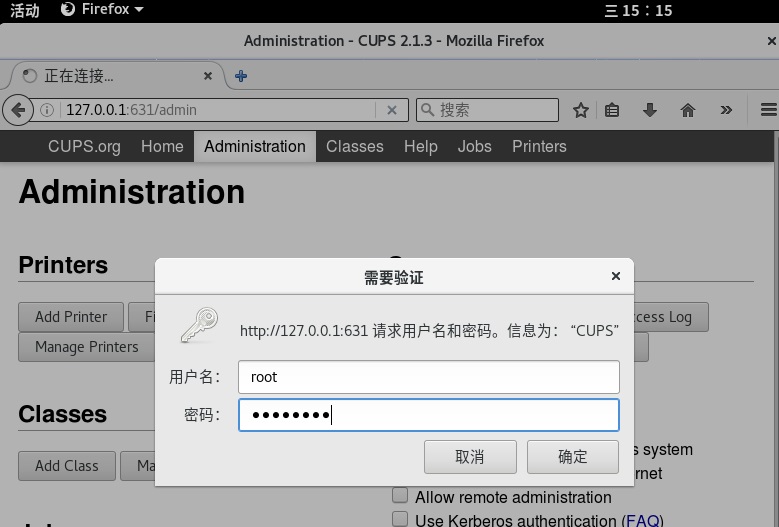Open the downloads arrow icon
The height and width of the screenshot is (527, 779).
point(649,110)
